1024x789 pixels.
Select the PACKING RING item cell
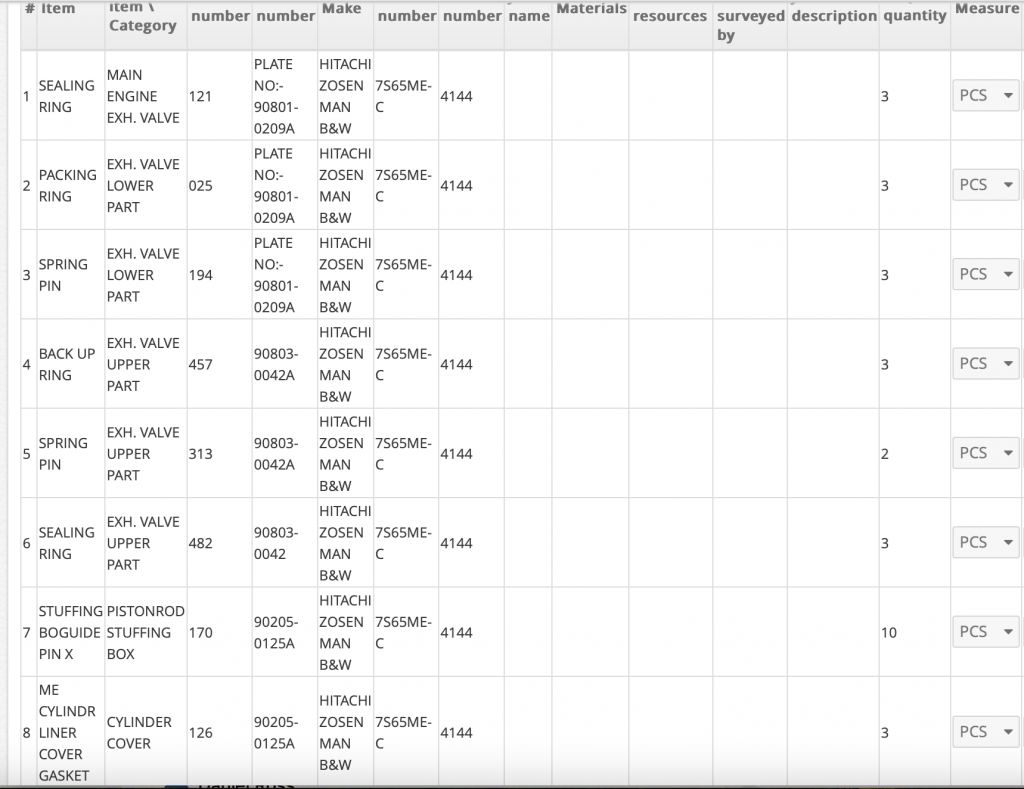coord(68,186)
